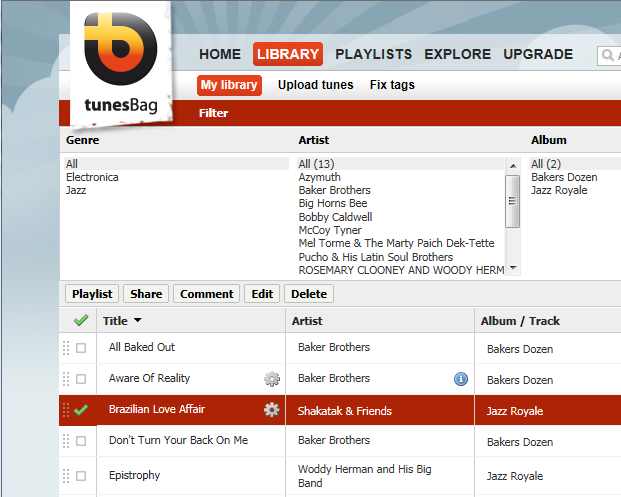Screen dimensions: 621x497
Task: Click the Playlist button
Action: 92,294
